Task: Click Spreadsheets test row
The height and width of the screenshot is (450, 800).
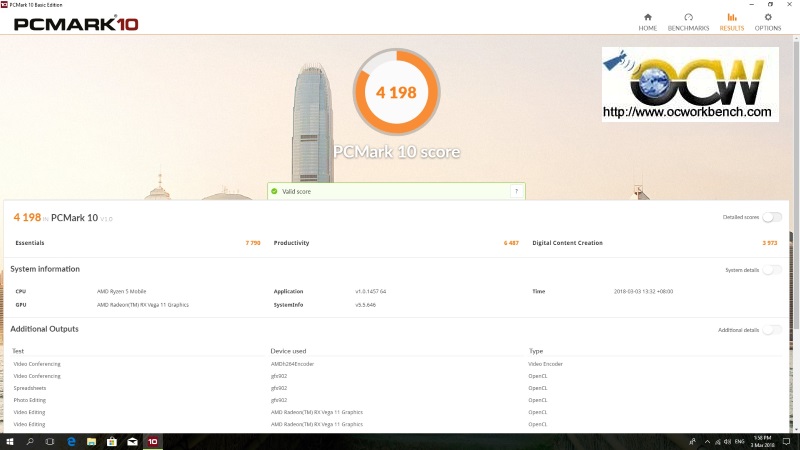Action: (x=30, y=388)
